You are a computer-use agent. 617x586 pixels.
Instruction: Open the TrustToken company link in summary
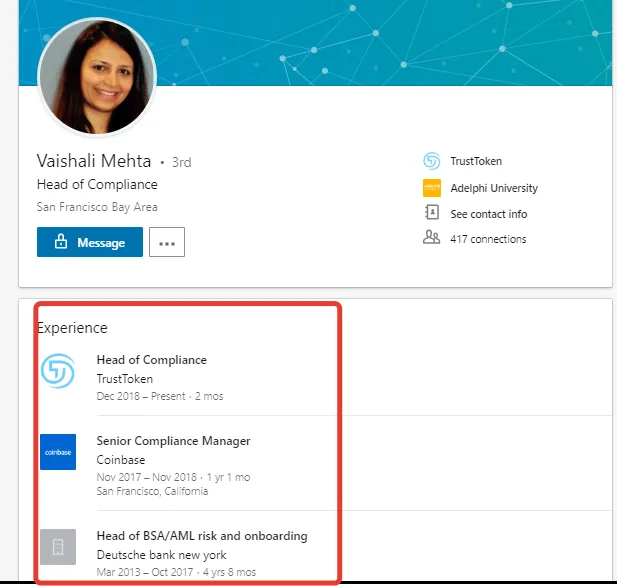click(476, 161)
